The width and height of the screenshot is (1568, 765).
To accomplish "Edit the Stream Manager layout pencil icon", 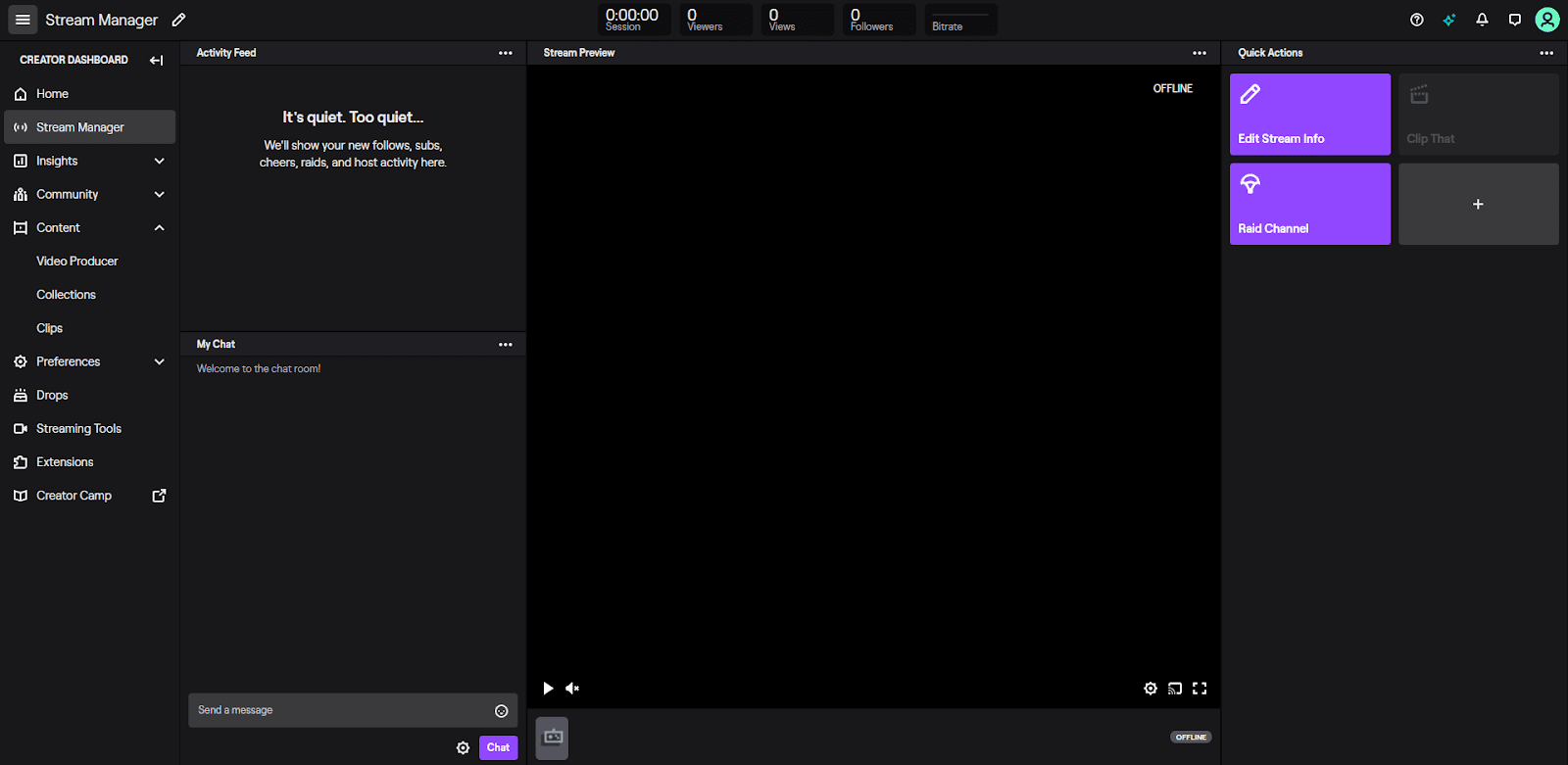I will click(178, 20).
